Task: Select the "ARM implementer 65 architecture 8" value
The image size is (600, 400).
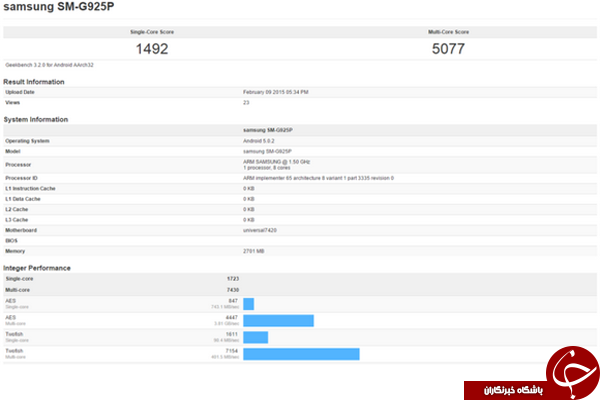Action: 318,178
